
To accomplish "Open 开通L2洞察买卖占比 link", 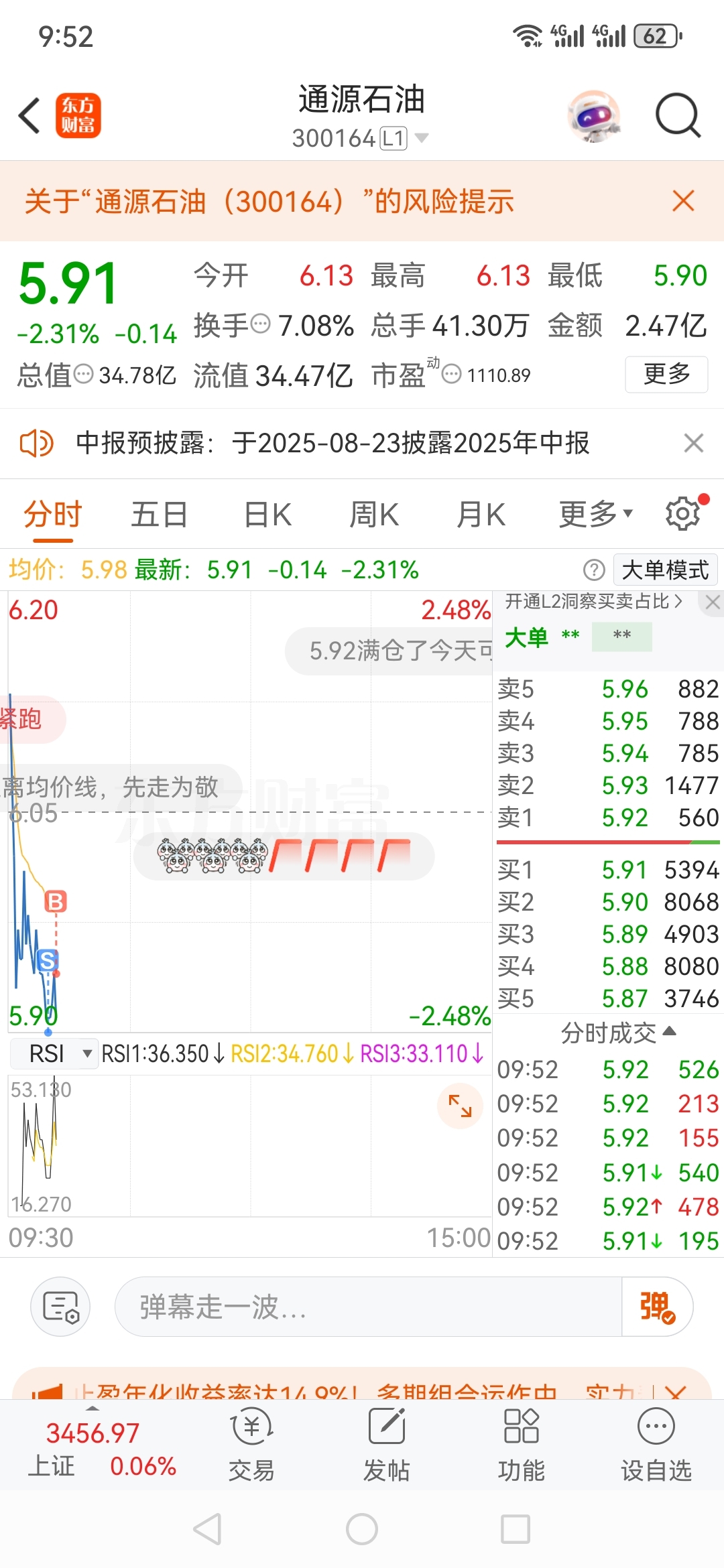I will pos(594,602).
